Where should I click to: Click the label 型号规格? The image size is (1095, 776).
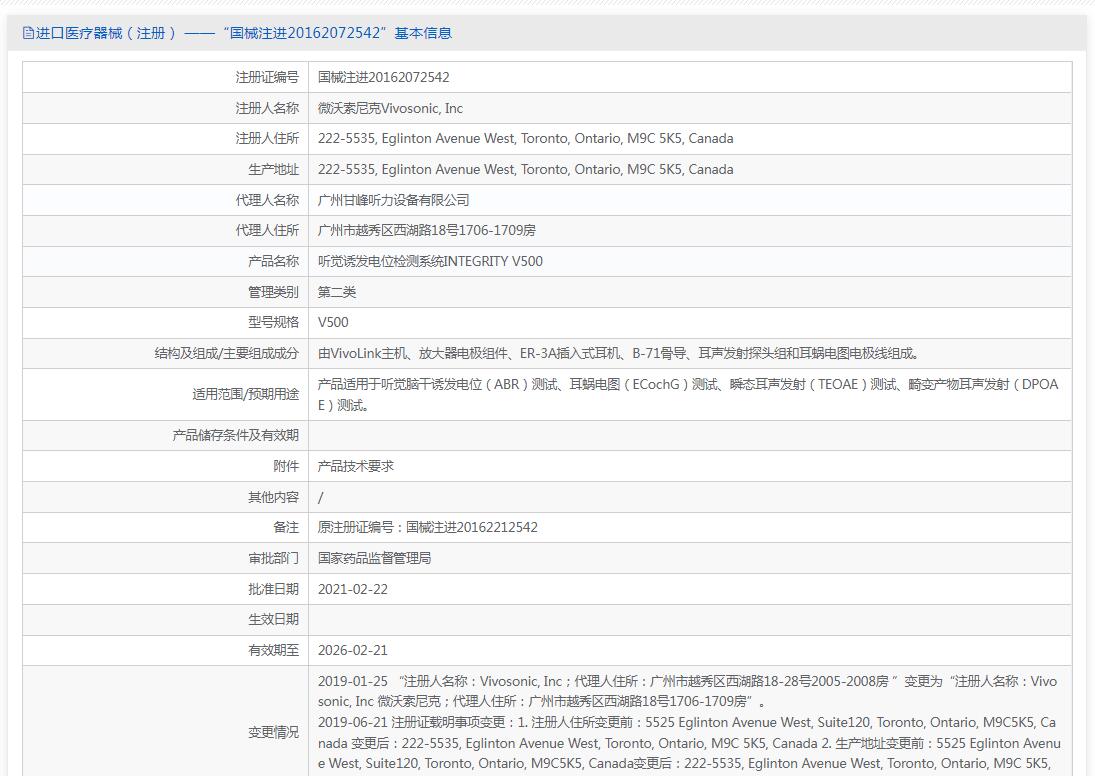pyautogui.click(x=273, y=322)
